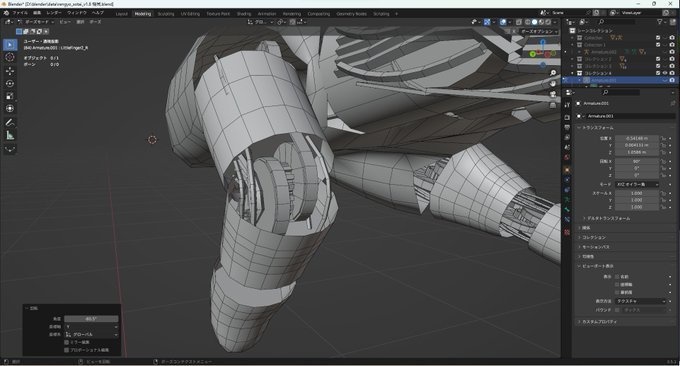Toggle the コレクション 4 exclude checkbox
680x366 pixels.
(x=658, y=73)
